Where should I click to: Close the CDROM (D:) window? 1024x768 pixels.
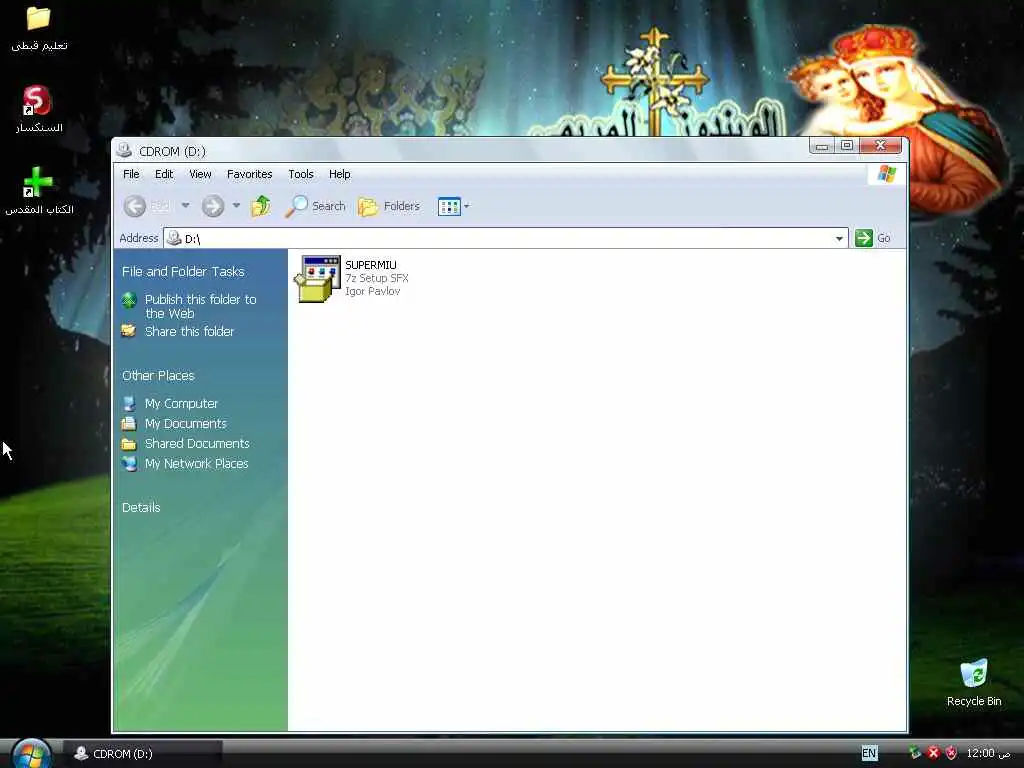pos(880,145)
